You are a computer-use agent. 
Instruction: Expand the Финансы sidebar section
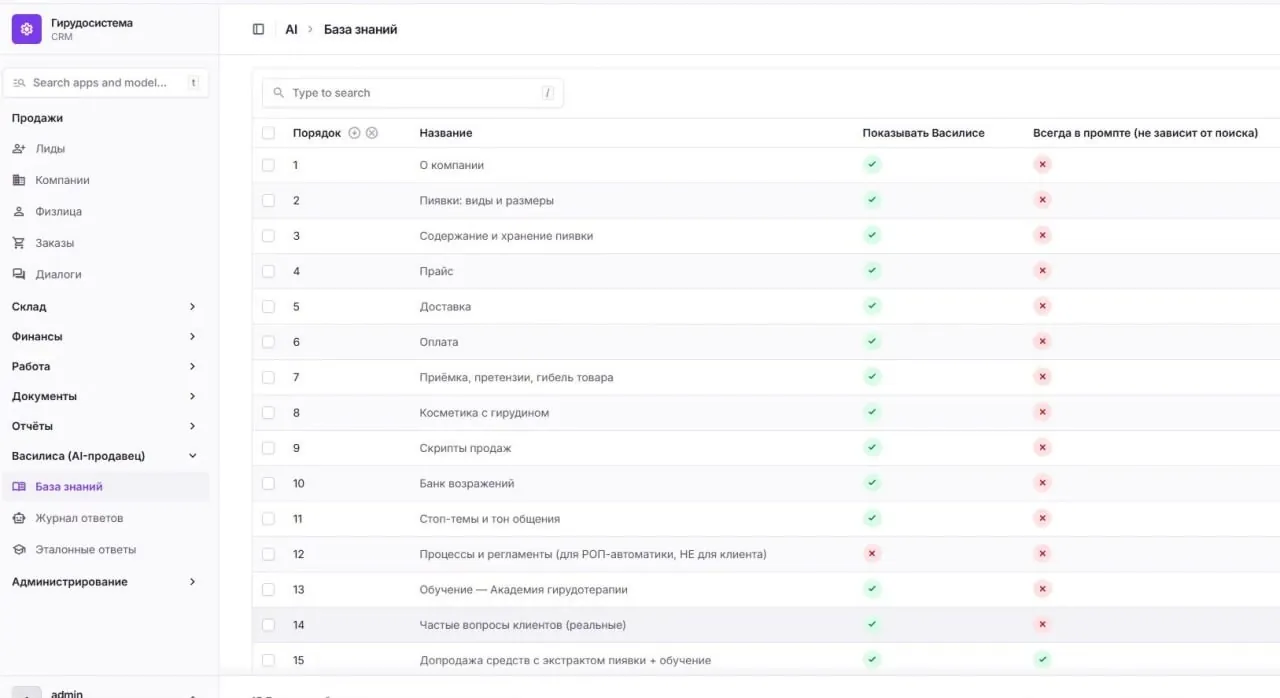click(104, 337)
